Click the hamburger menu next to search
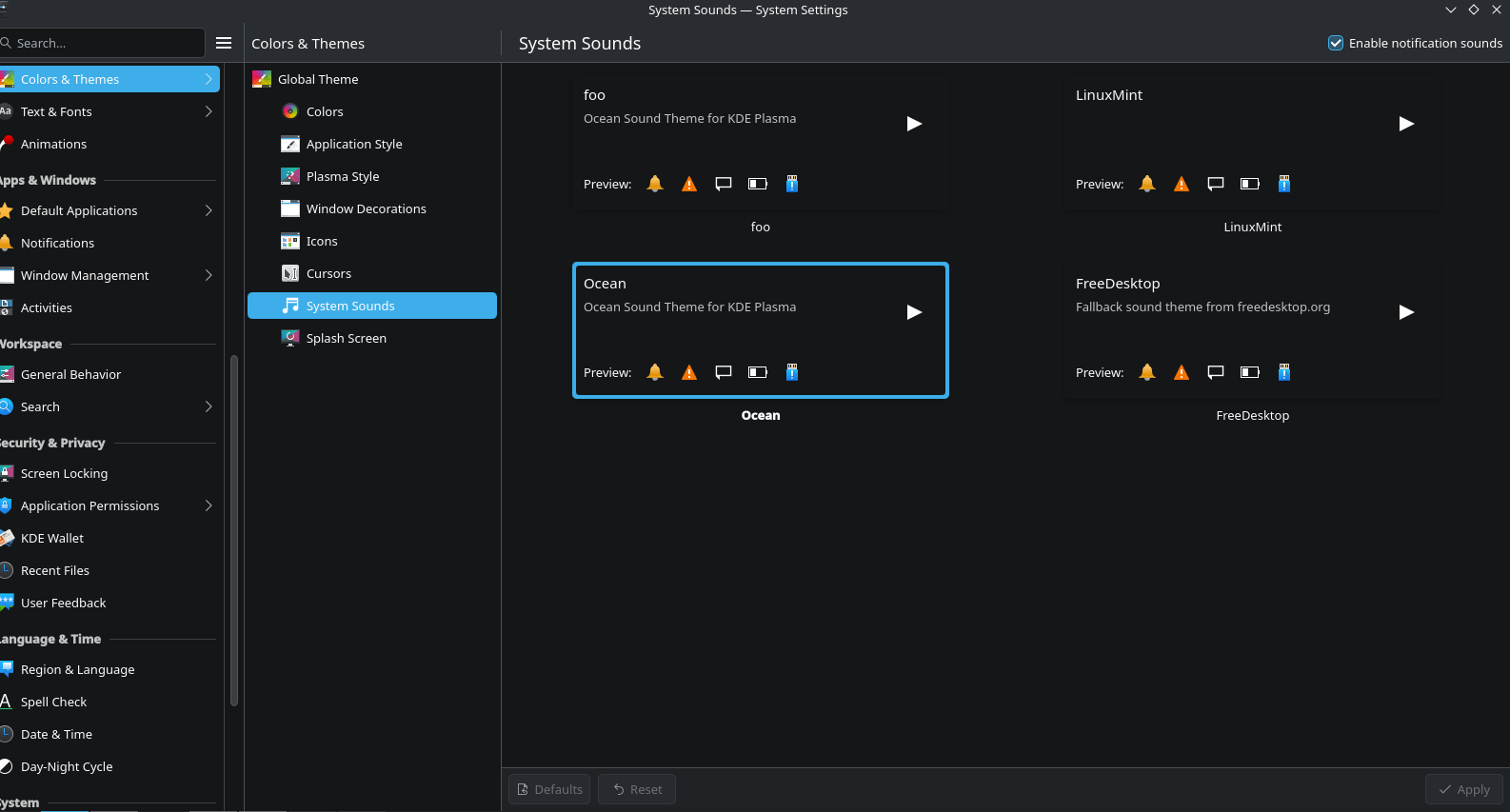The image size is (1510, 812). (x=224, y=43)
